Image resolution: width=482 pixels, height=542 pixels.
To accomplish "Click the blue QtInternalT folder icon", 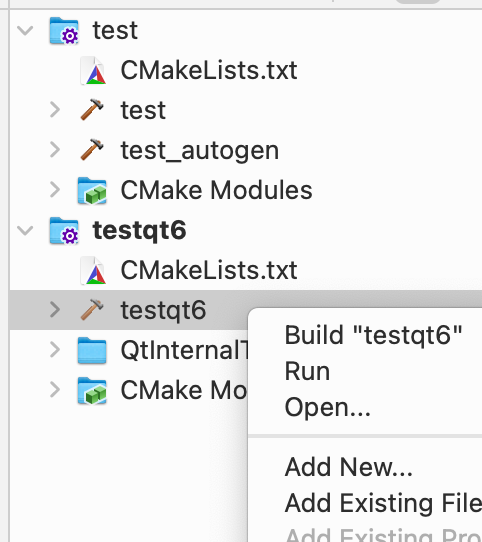I will point(92,351).
